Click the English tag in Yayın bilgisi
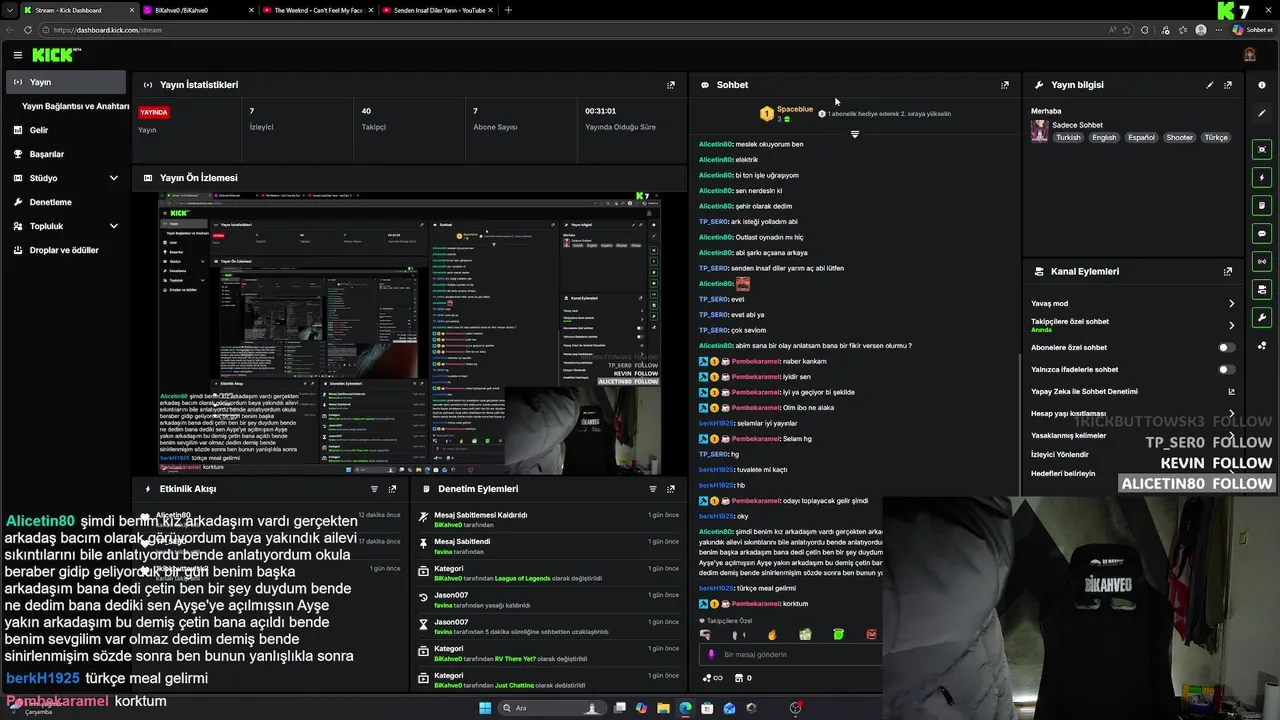Image resolution: width=1280 pixels, height=720 pixels. click(x=1104, y=138)
